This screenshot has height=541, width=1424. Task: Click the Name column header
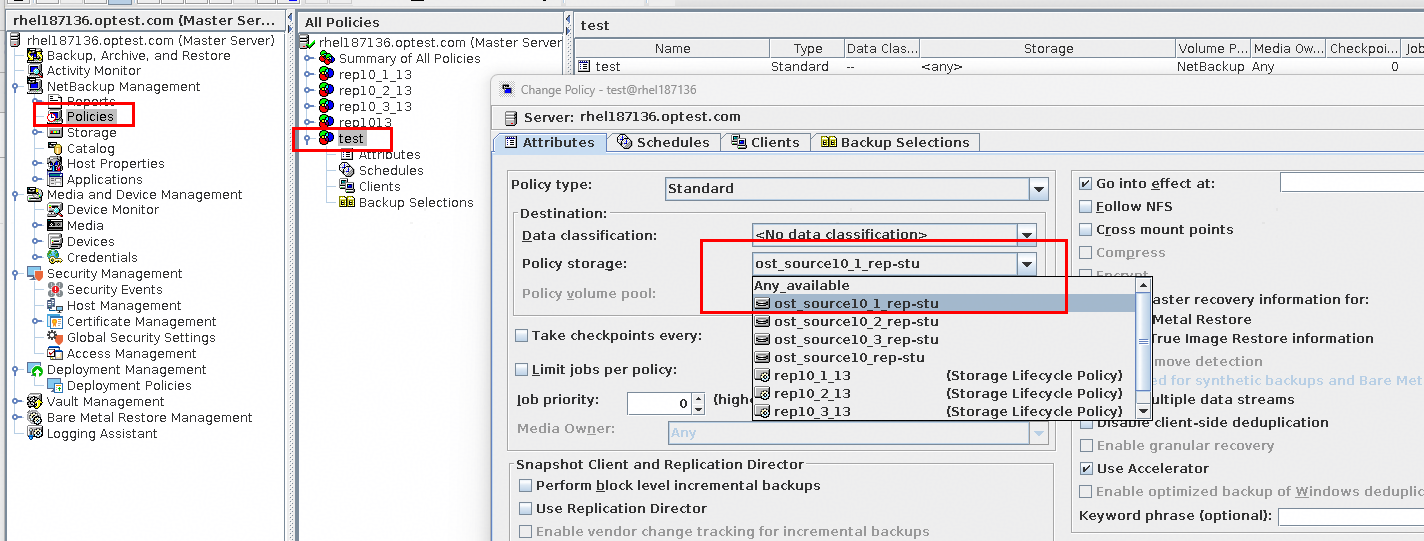coord(672,48)
